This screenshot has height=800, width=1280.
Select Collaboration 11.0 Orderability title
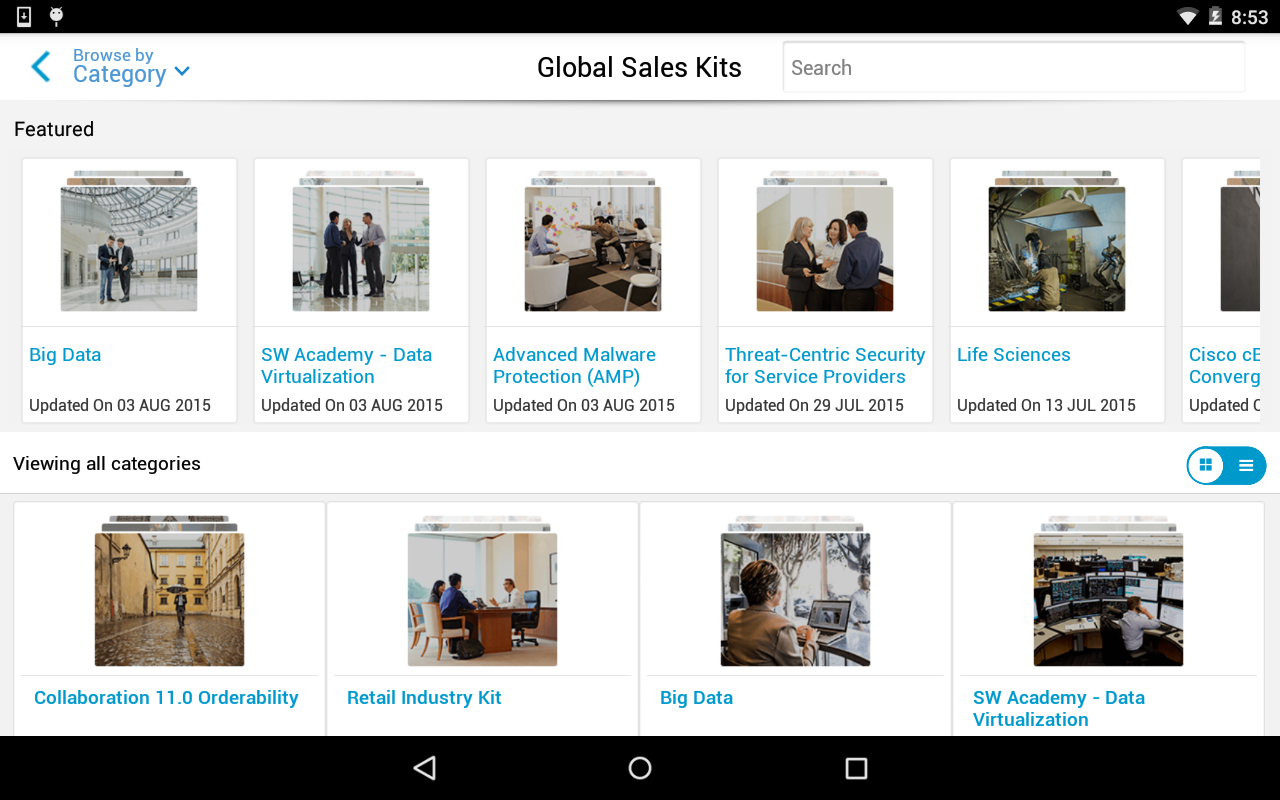pos(166,698)
